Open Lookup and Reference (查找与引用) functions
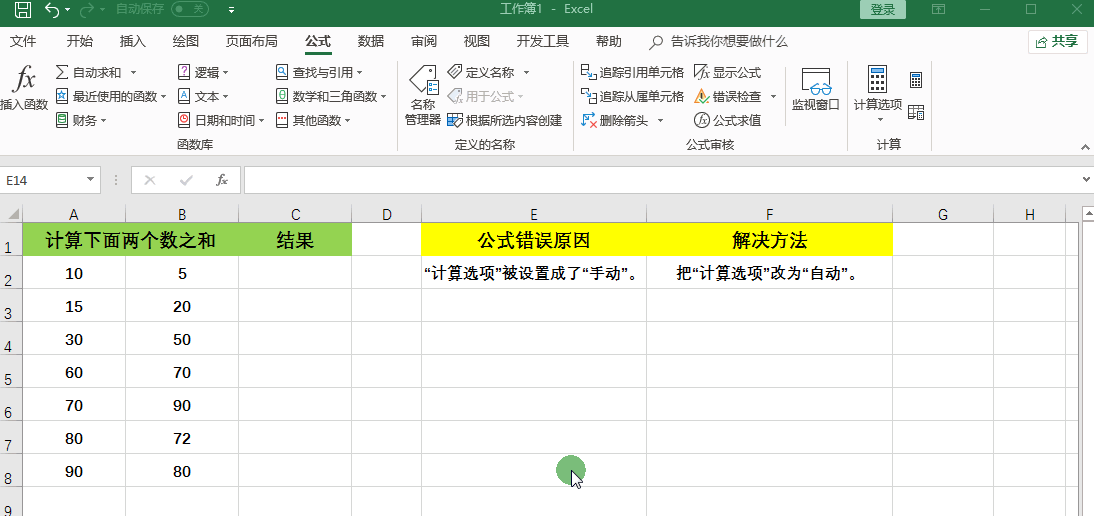The image size is (1094, 516). [319, 73]
